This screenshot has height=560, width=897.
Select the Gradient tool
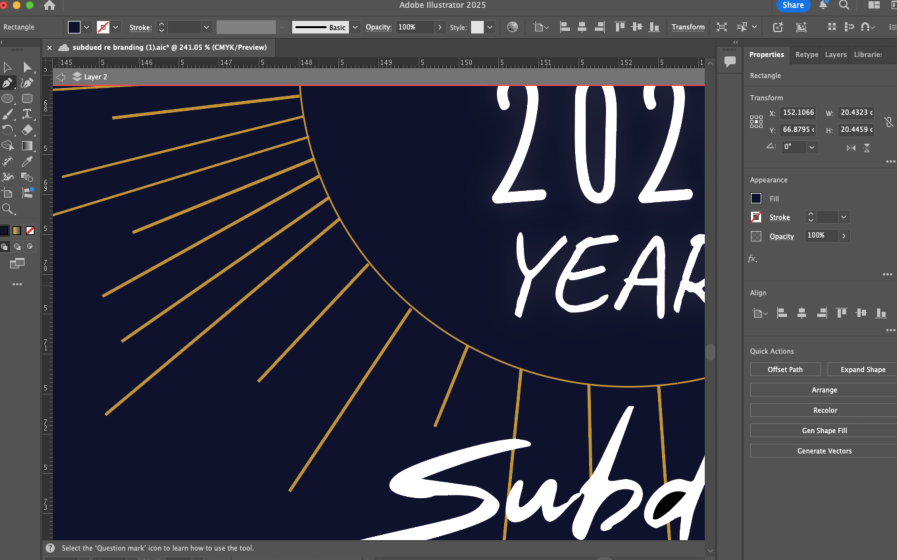[27, 146]
